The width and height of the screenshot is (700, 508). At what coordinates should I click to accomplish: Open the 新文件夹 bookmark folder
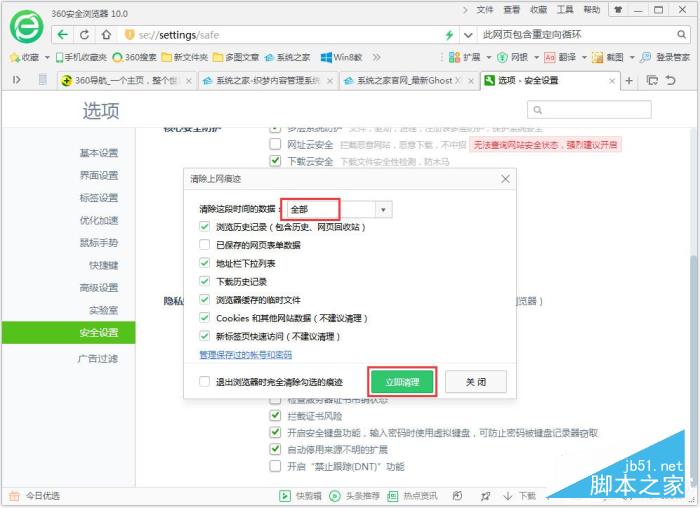pyautogui.click(x=185, y=57)
